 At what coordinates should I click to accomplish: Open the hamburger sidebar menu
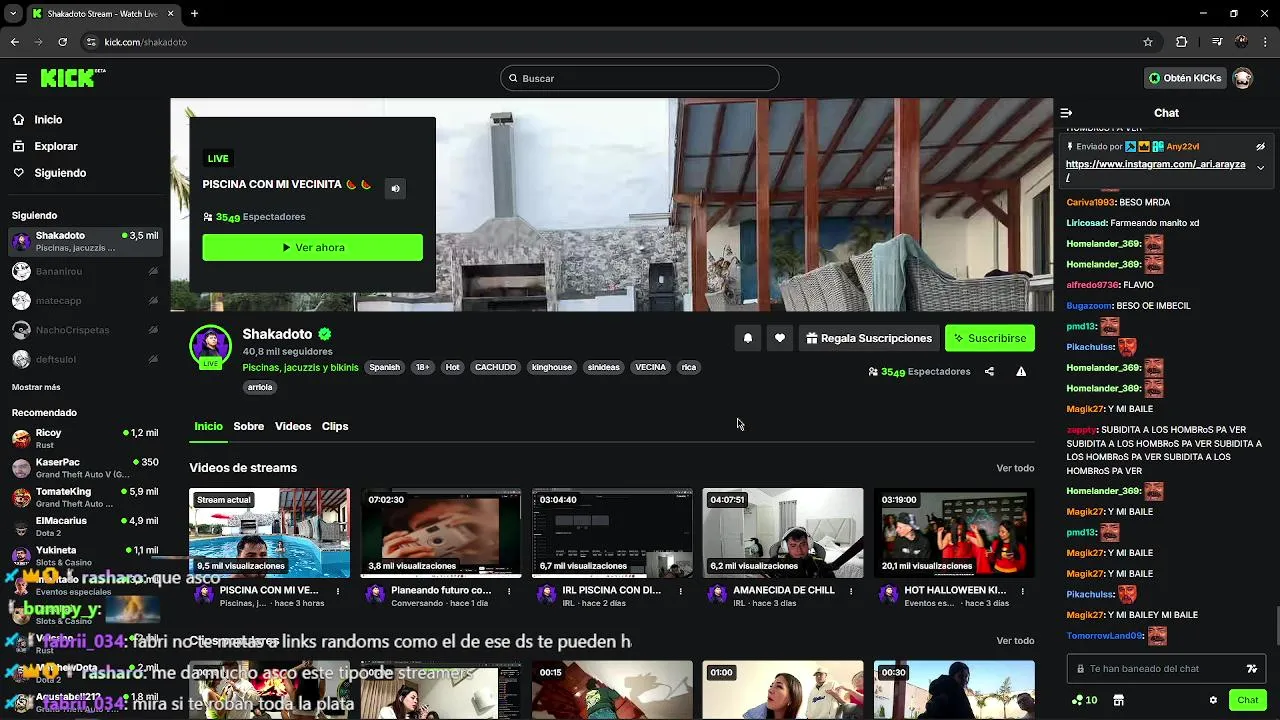[21, 78]
